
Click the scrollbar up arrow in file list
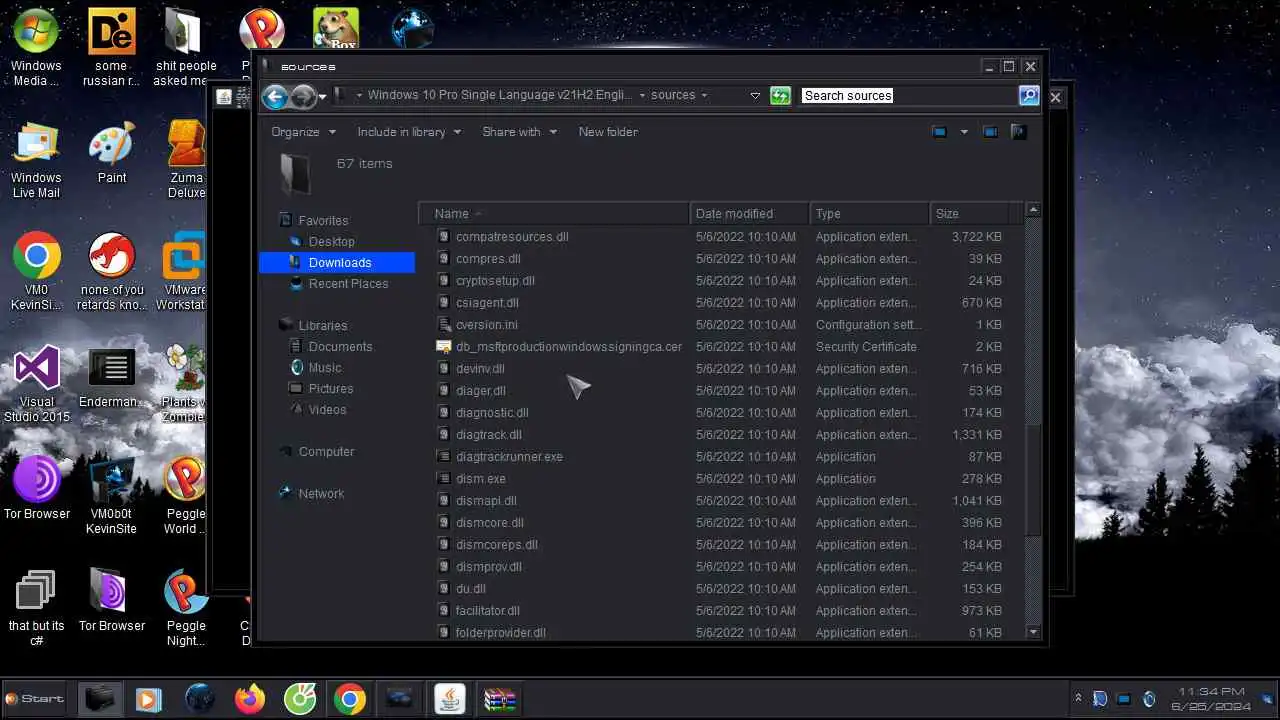pyautogui.click(x=1033, y=210)
